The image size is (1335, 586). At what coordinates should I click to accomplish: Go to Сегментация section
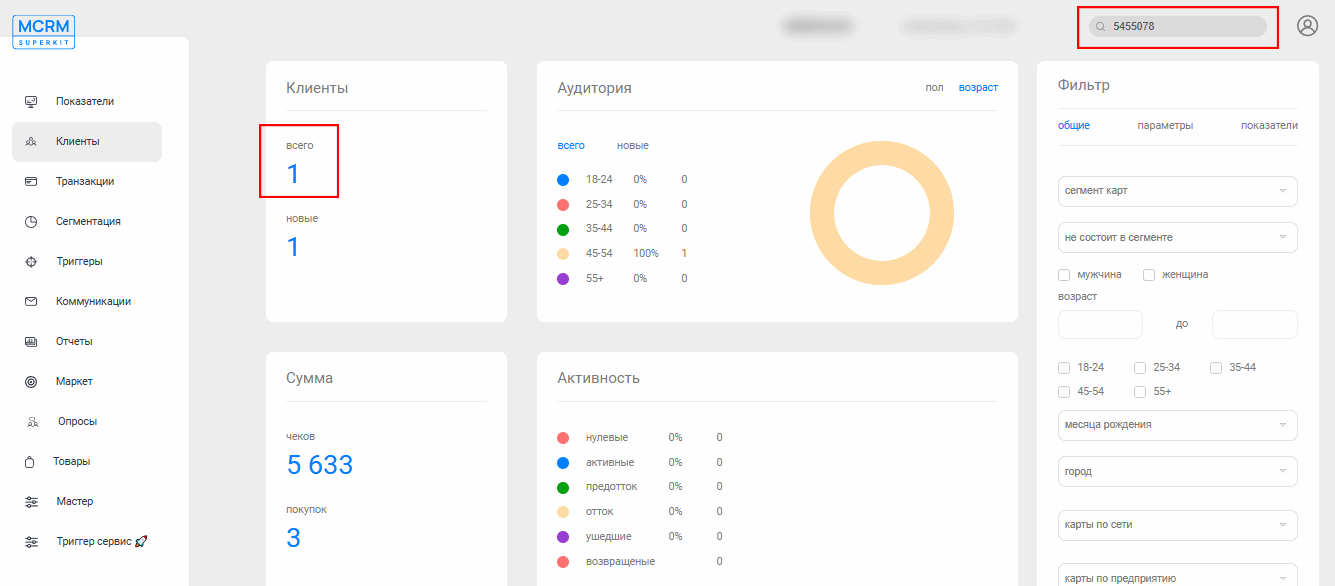(x=87, y=222)
